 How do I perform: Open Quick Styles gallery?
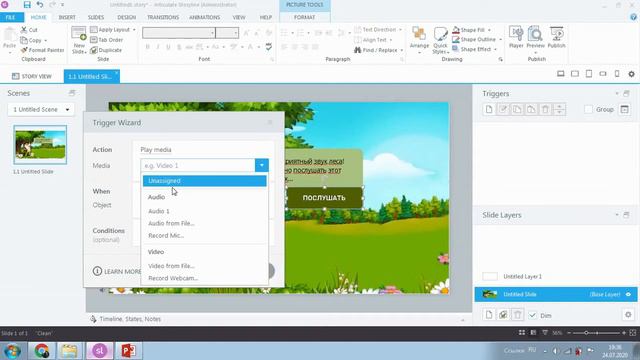[x=440, y=40]
